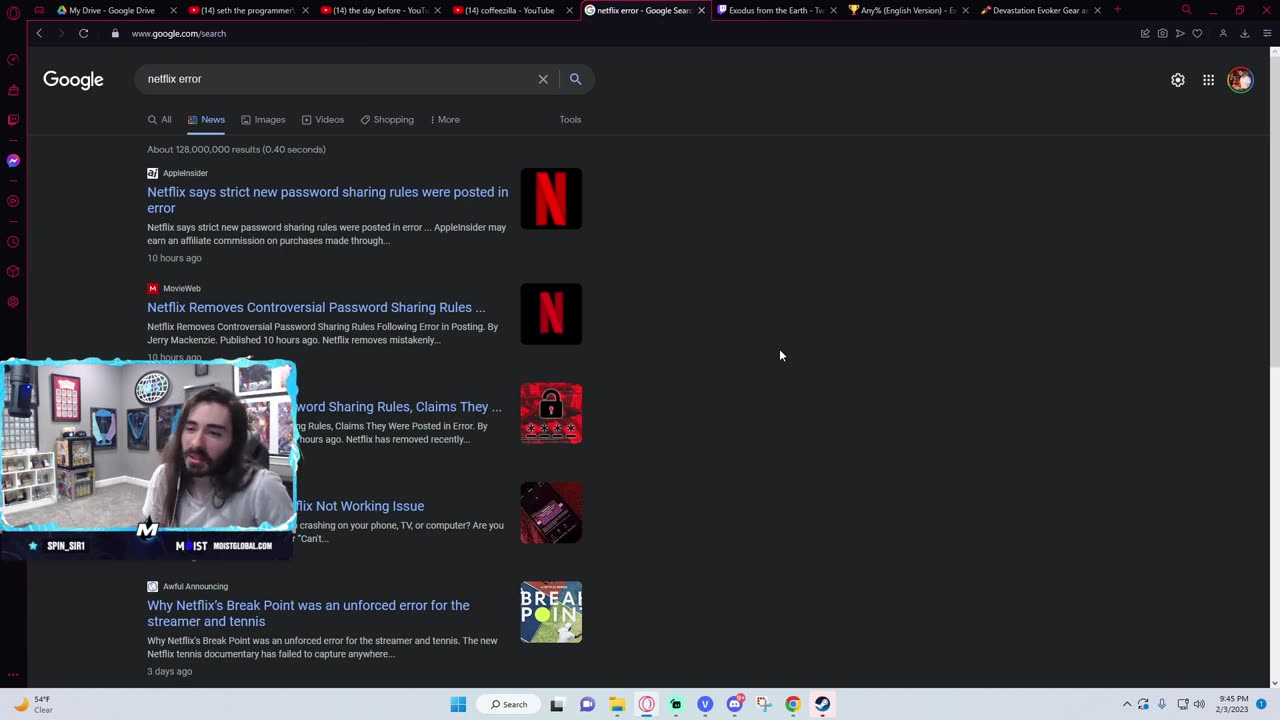This screenshot has height=720, width=1280.
Task: Open the browser profile person icon
Action: [1222, 33]
